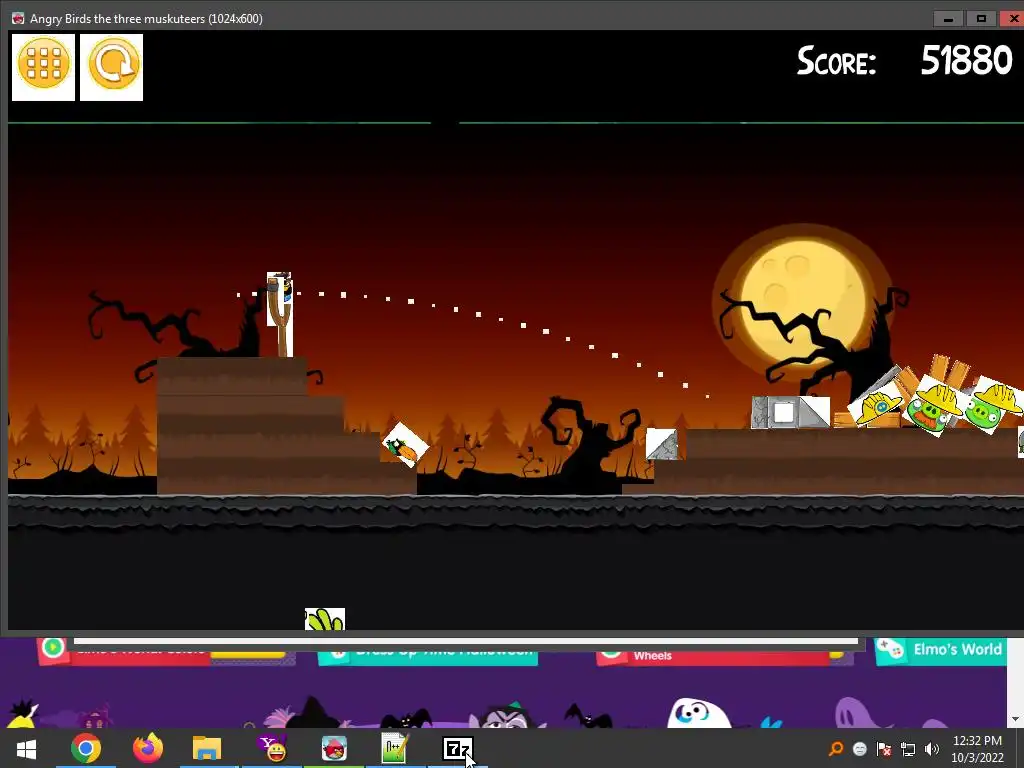Screen dimensions: 1024x768
Task: Open the Elmo's World game link in the browser
Action: [x=940, y=650]
